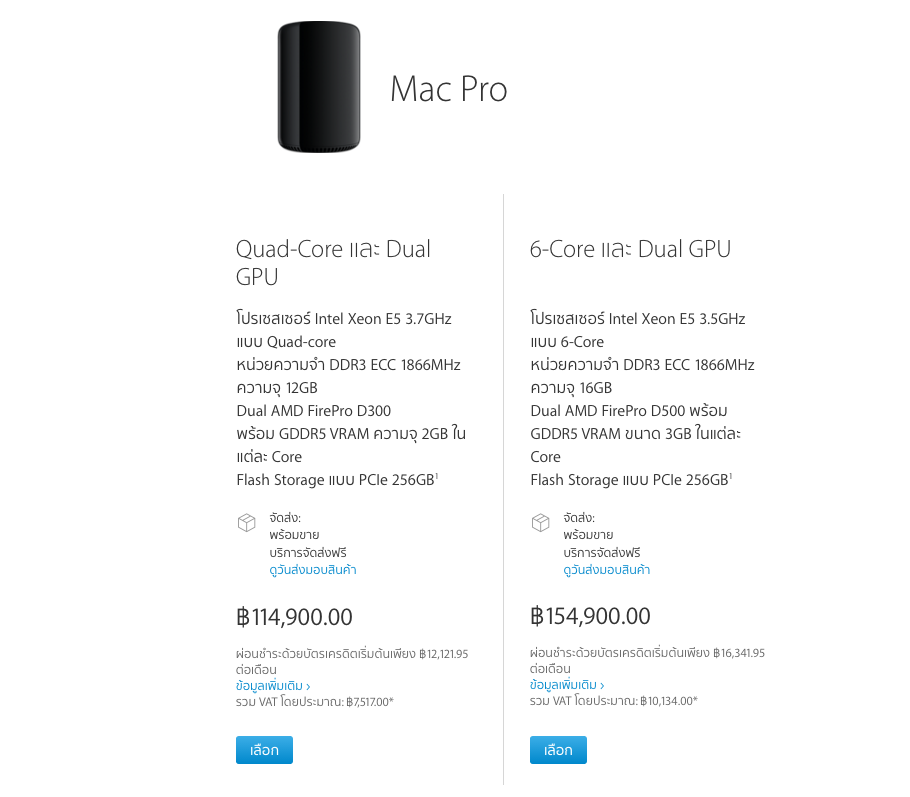Click the ฿154,900.00 price
Viewport: 910px width, 797px height.
pos(590,616)
